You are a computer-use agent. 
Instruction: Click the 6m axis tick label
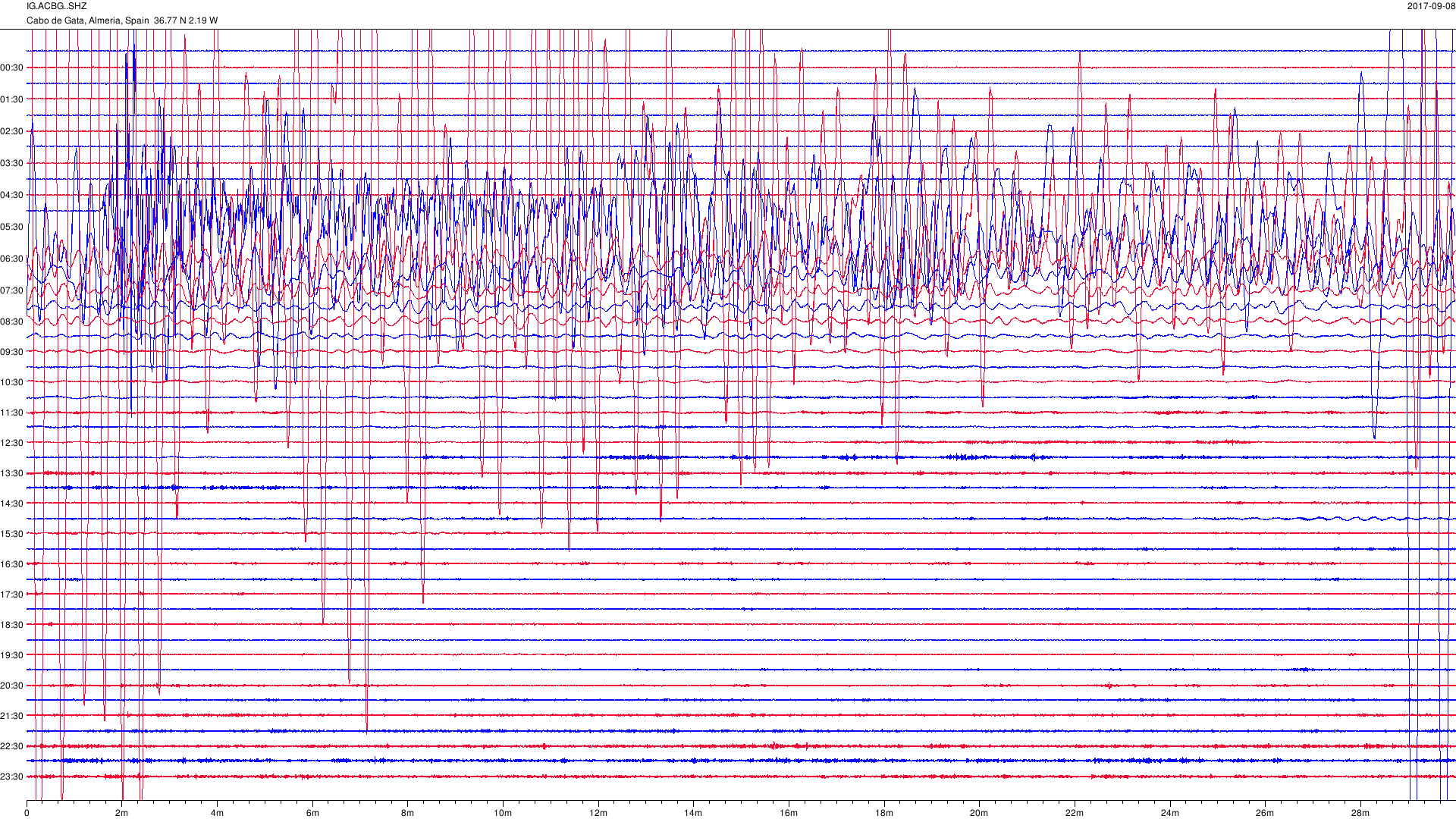pyautogui.click(x=312, y=813)
